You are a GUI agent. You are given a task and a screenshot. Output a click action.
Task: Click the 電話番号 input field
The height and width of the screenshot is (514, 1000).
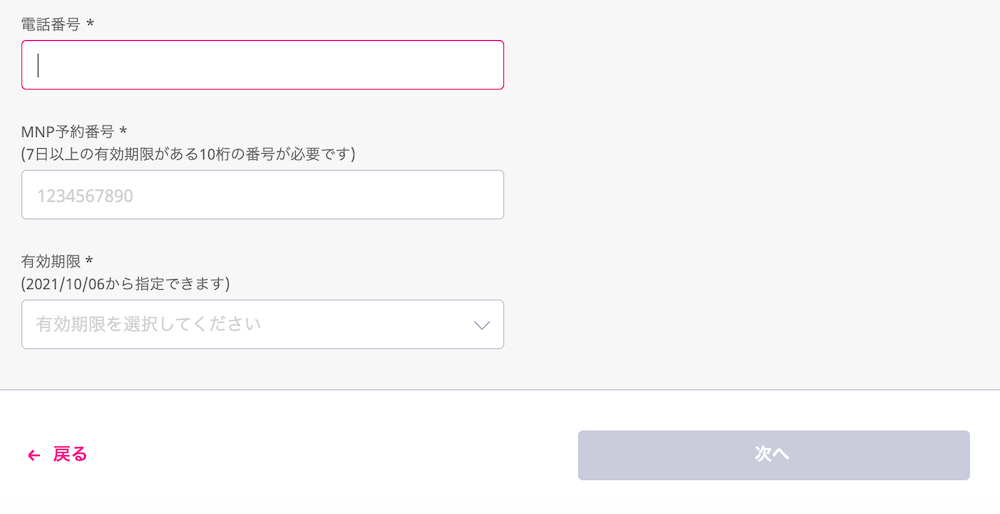point(262,65)
